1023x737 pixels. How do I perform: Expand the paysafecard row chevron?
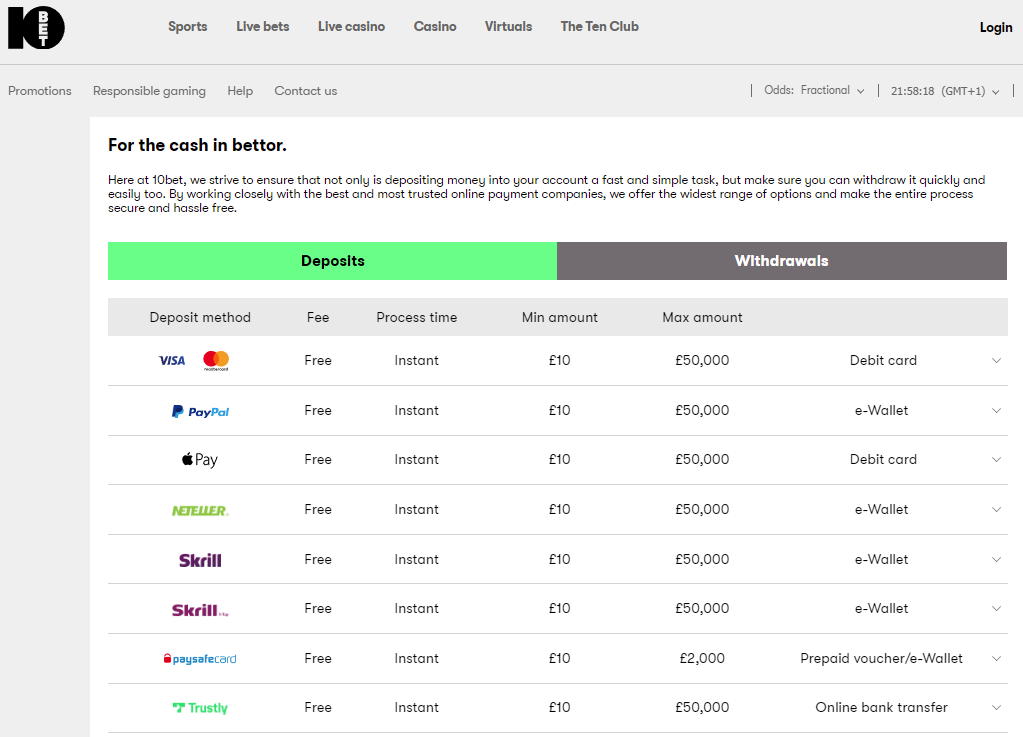coord(996,659)
